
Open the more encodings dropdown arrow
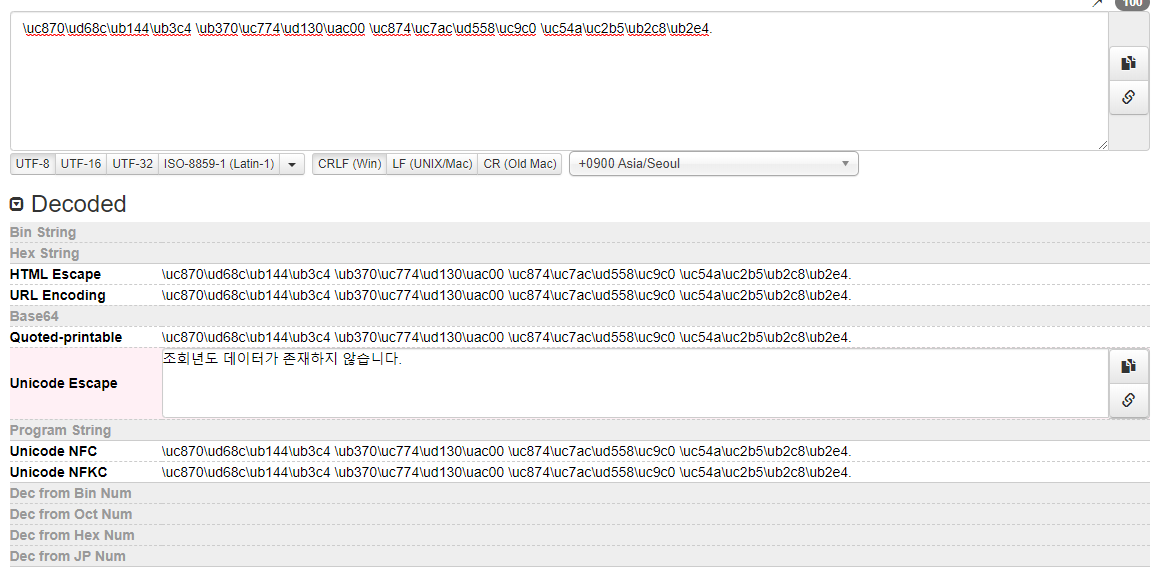[x=292, y=163]
